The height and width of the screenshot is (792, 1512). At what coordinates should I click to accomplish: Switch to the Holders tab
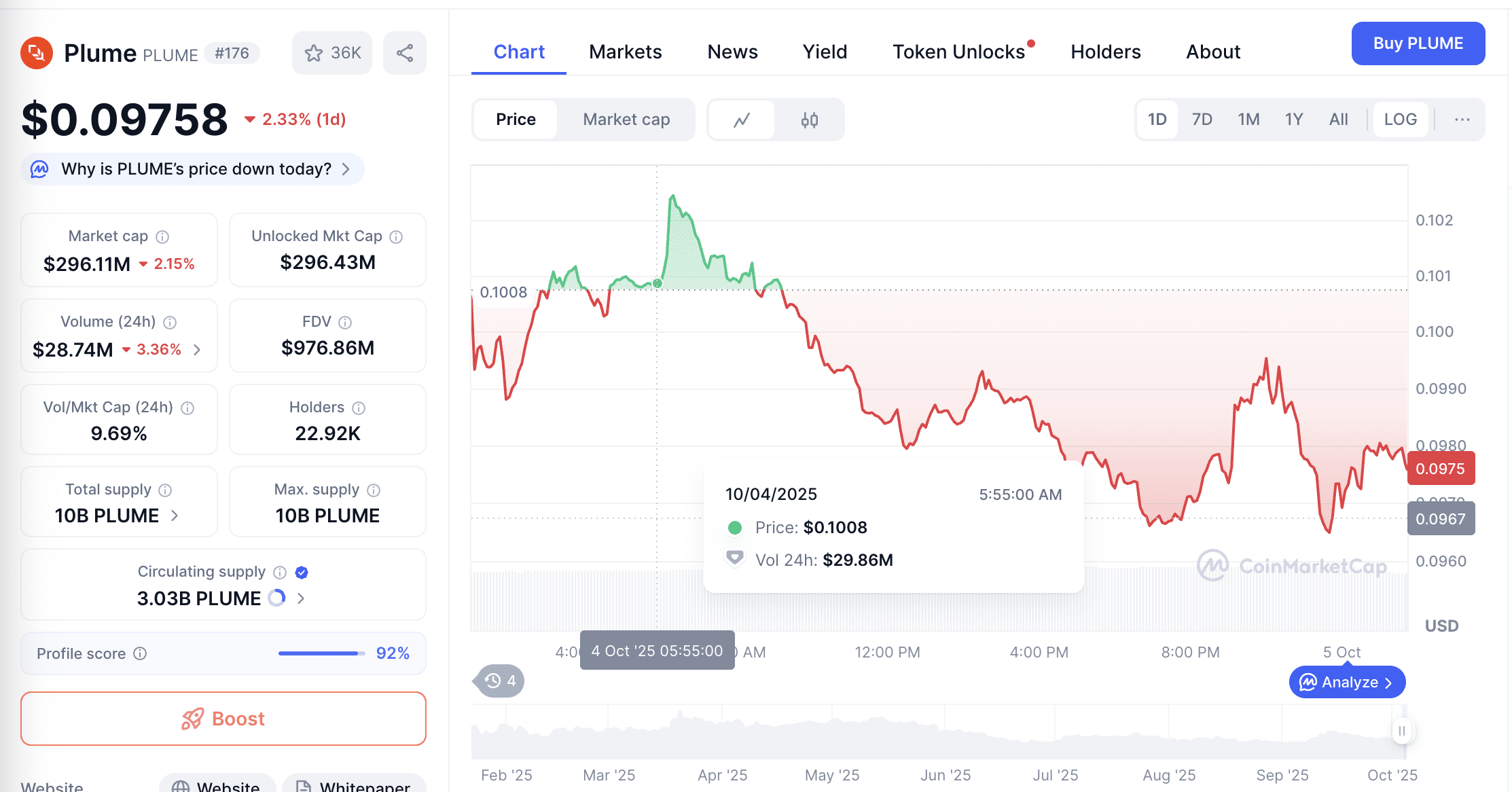[1105, 52]
